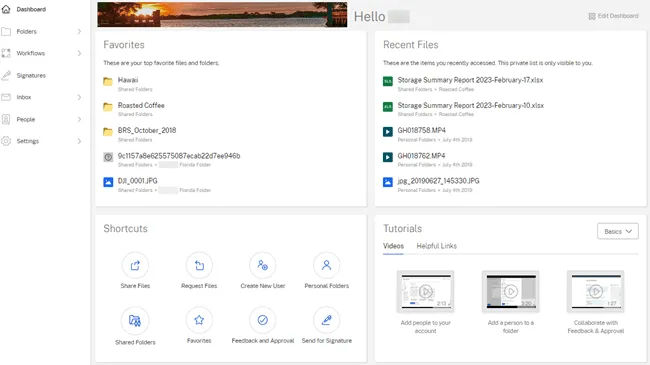Image resolution: width=650 pixels, height=365 pixels.
Task: Click the February-10 spreadsheet file icon
Action: [388, 107]
